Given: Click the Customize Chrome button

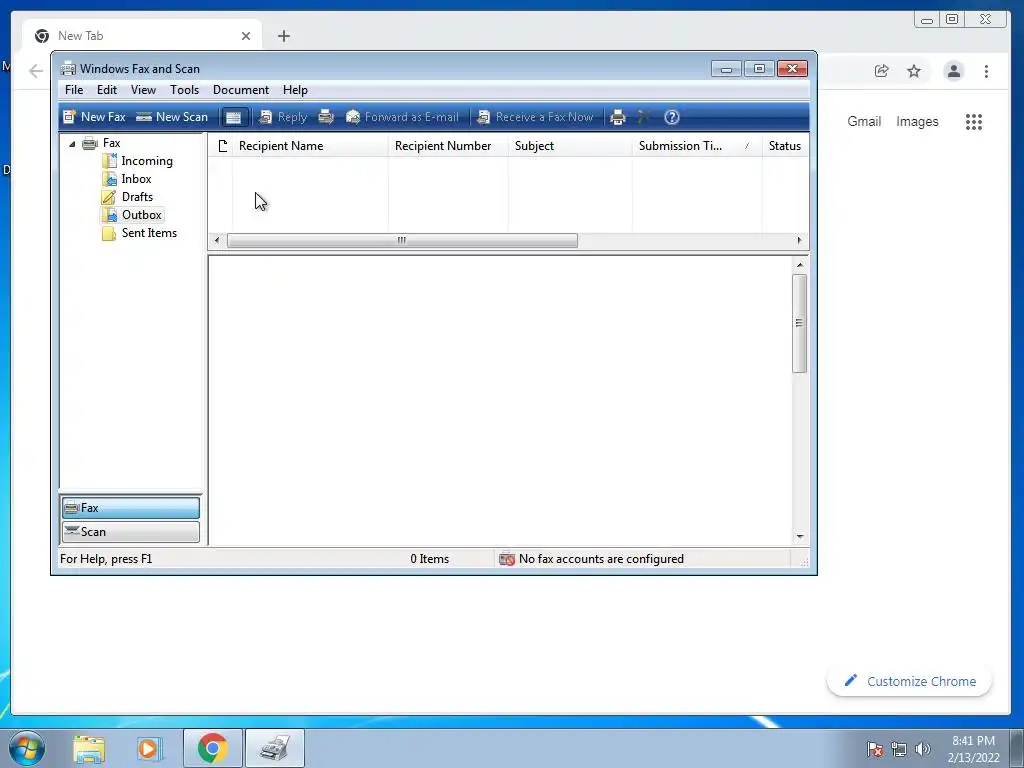Looking at the screenshot, I should pyautogui.click(x=909, y=681).
